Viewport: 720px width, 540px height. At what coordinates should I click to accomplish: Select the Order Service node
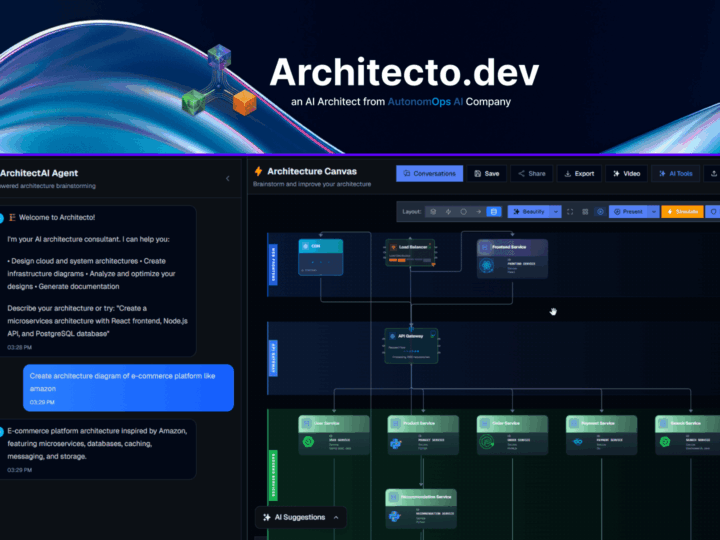(512, 435)
